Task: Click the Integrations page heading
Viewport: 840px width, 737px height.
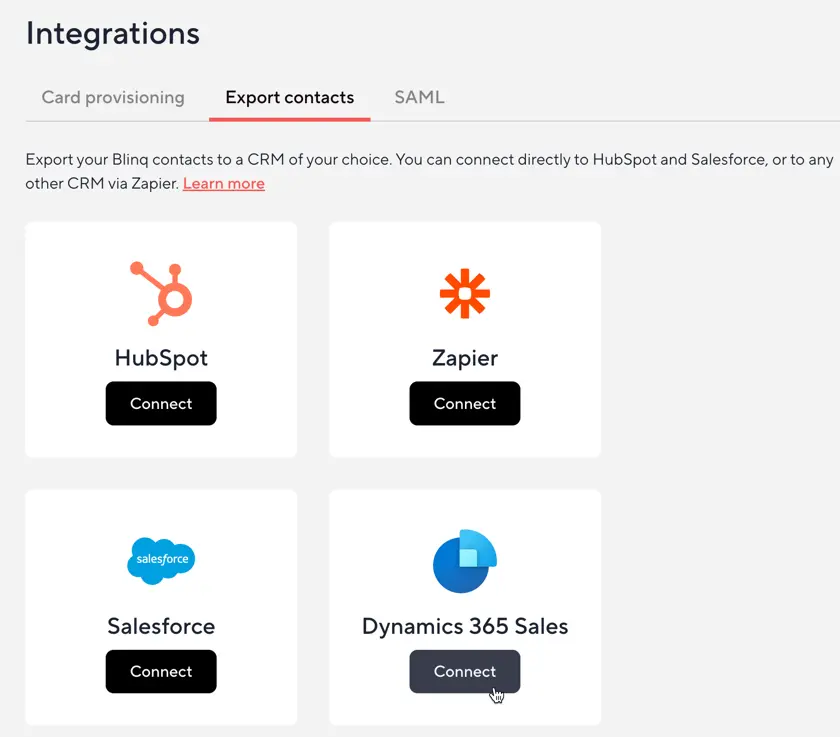Action: pos(112,33)
